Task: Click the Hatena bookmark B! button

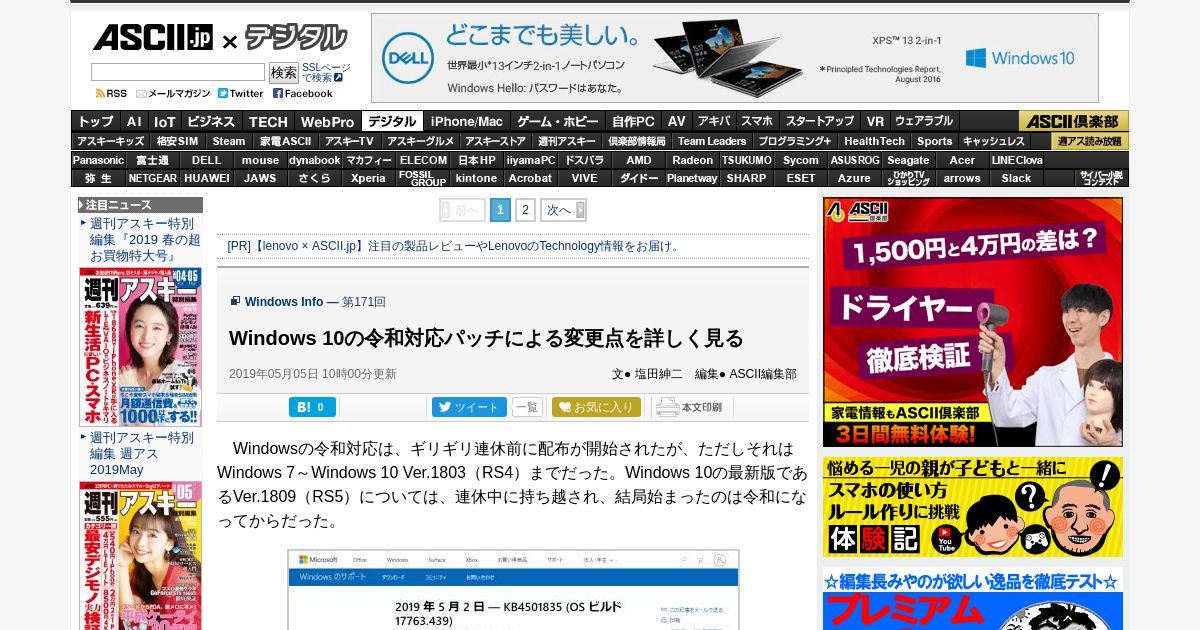Action: (x=312, y=407)
